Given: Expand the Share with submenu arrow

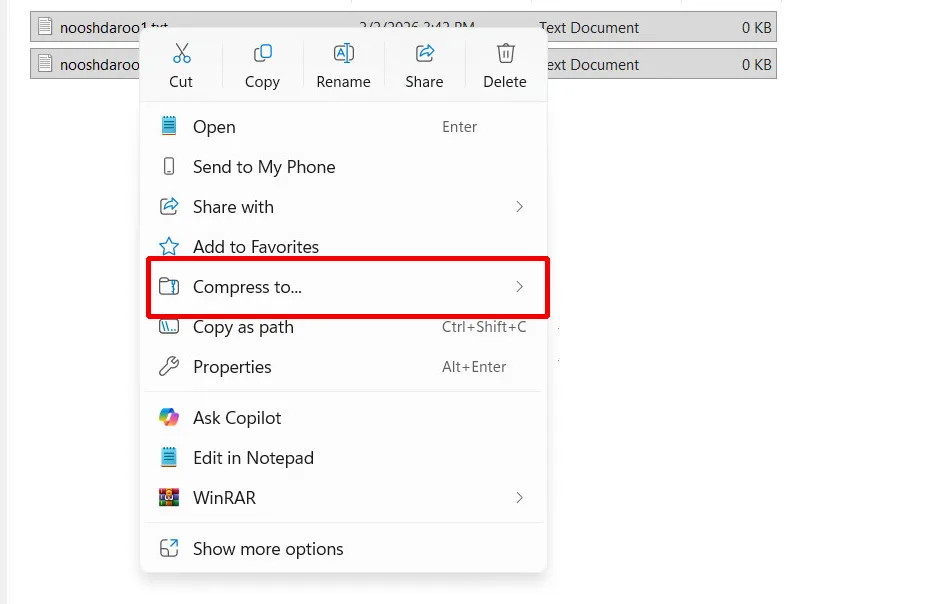Looking at the screenshot, I should click(x=519, y=207).
